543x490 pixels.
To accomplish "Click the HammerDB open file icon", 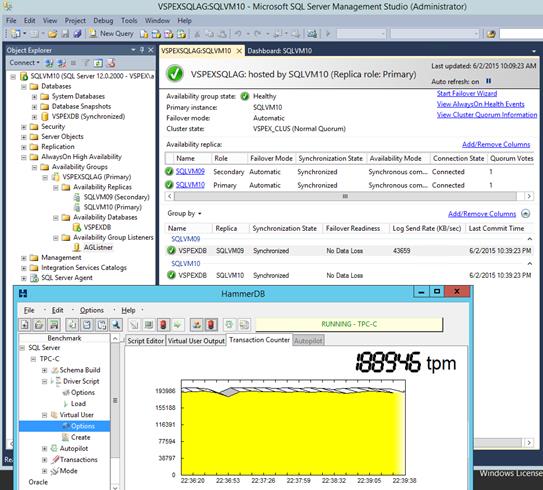I will pyautogui.click(x=39, y=325).
